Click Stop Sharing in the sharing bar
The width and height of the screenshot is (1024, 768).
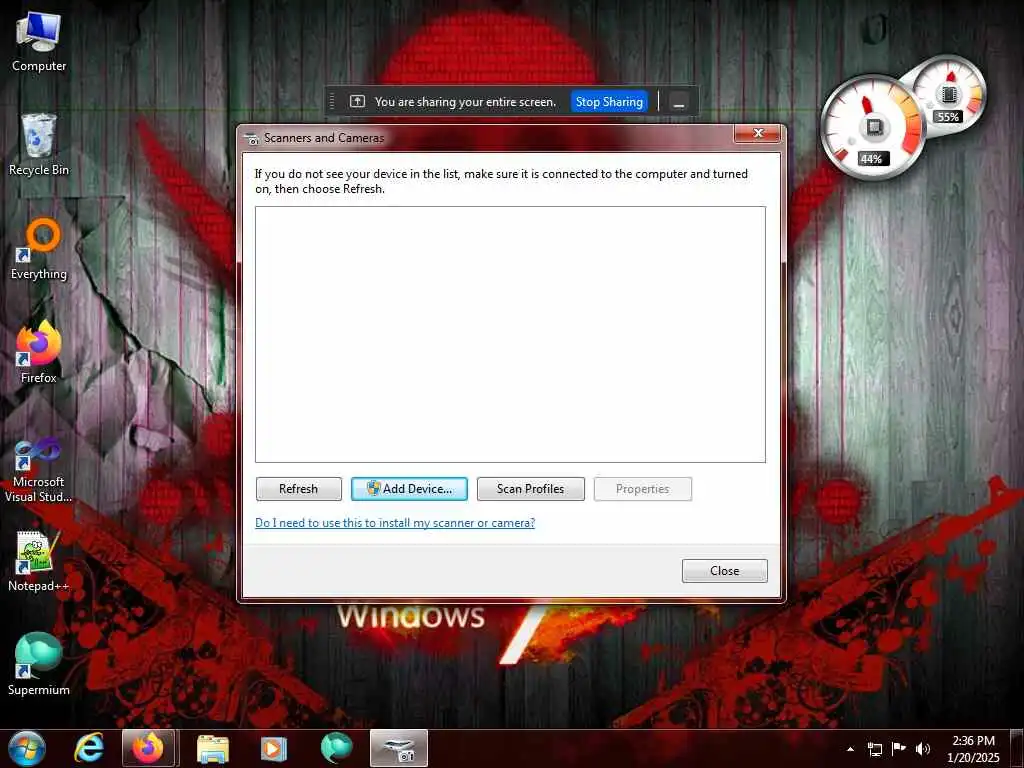pyautogui.click(x=609, y=102)
